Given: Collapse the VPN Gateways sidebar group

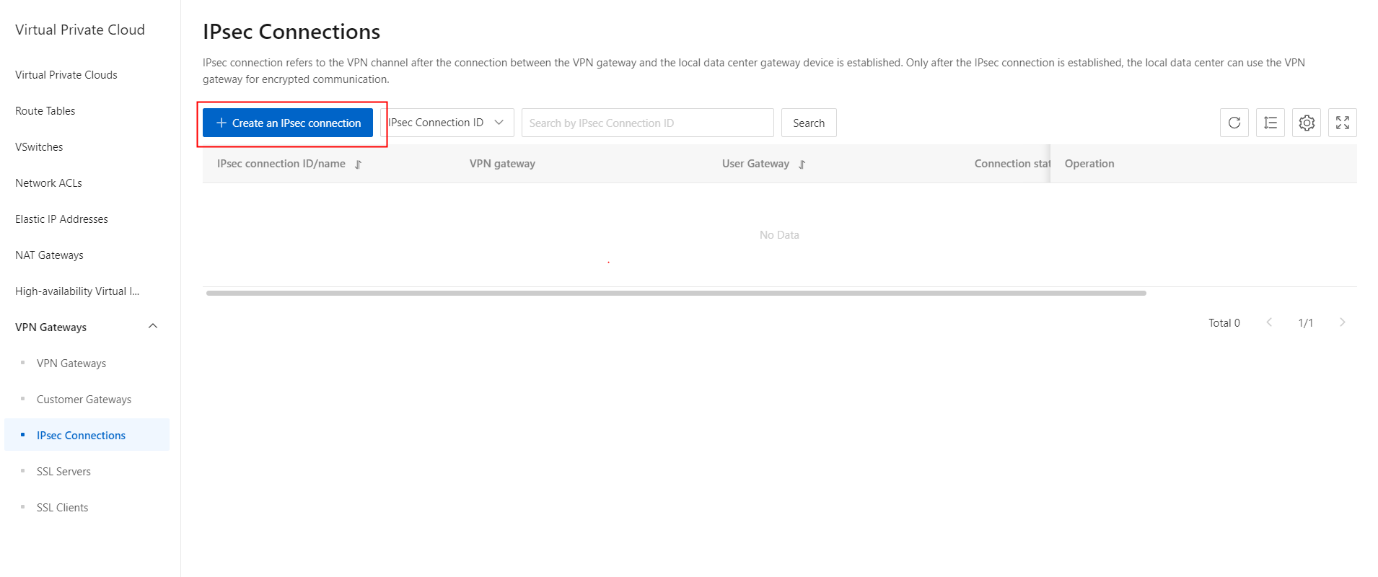Looking at the screenshot, I should click(x=153, y=327).
